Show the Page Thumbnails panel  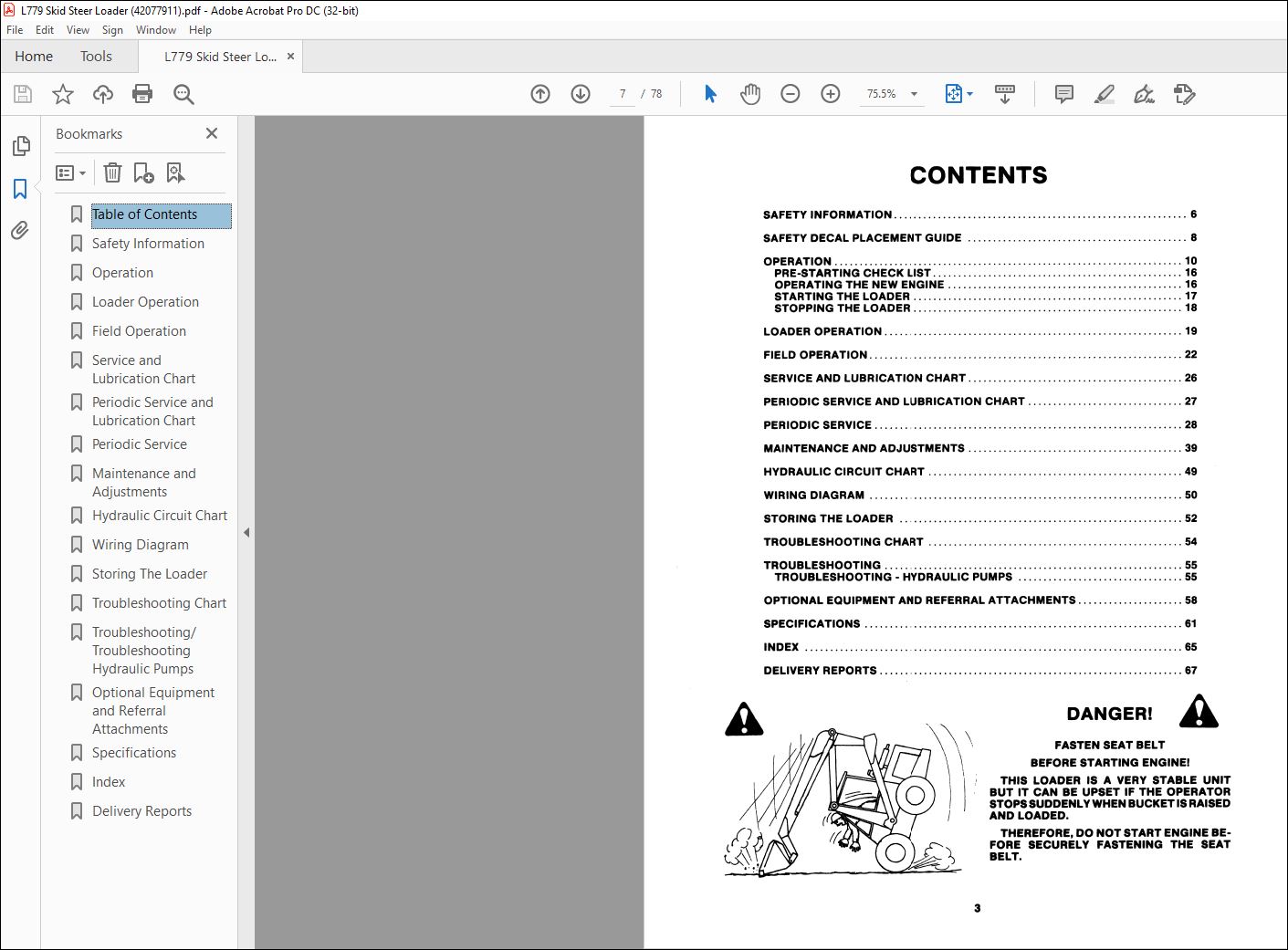[21, 146]
